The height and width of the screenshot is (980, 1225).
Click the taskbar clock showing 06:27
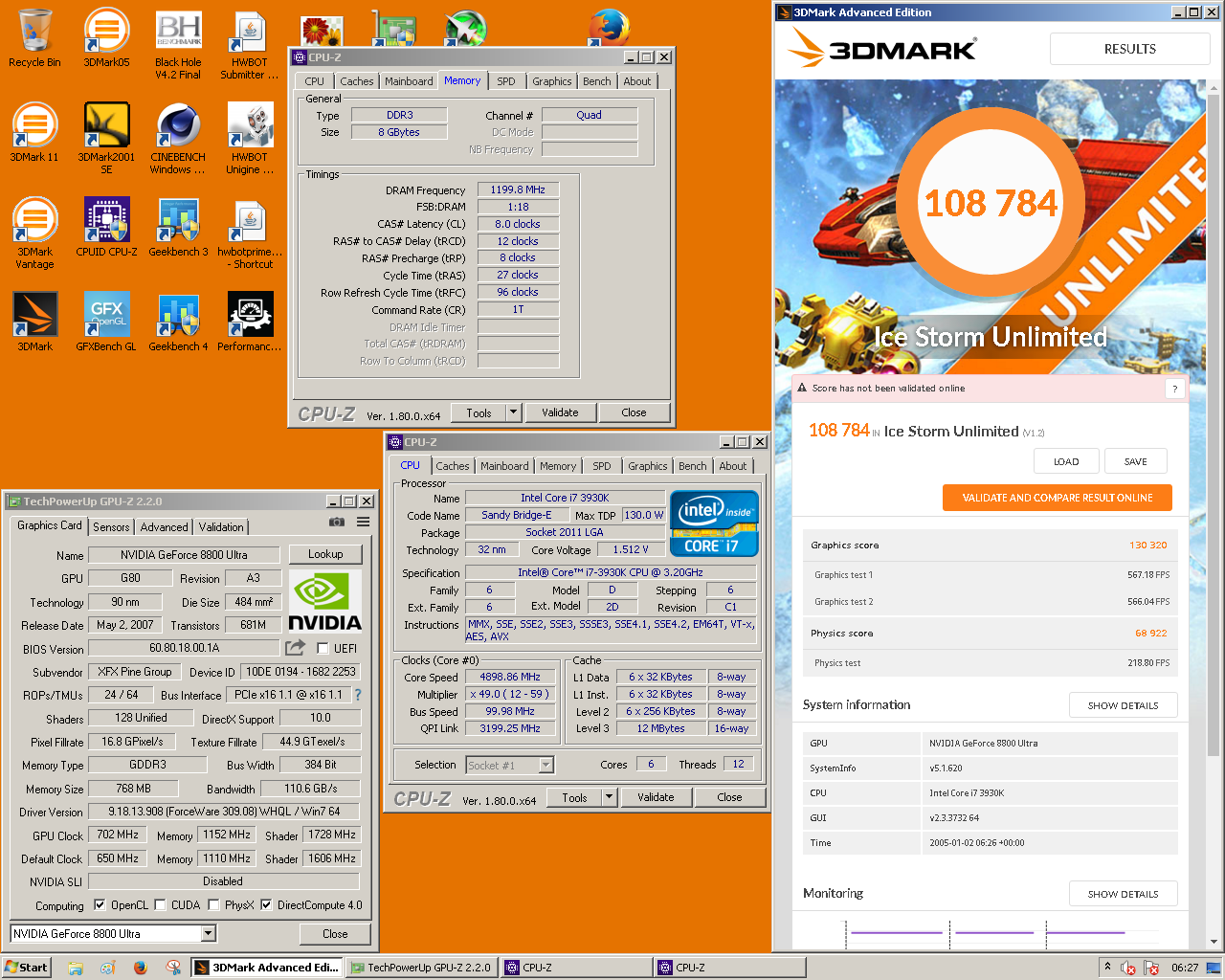pyautogui.click(x=1185, y=968)
